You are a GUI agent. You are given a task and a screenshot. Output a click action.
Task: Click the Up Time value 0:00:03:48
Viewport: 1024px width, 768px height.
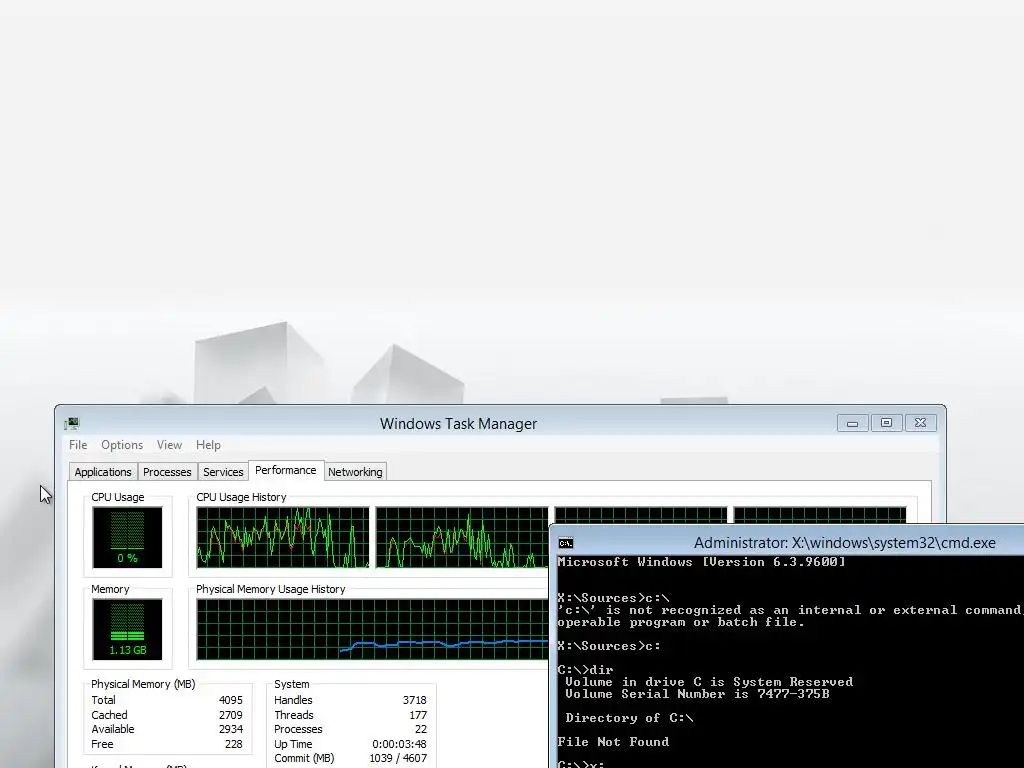[x=400, y=744]
